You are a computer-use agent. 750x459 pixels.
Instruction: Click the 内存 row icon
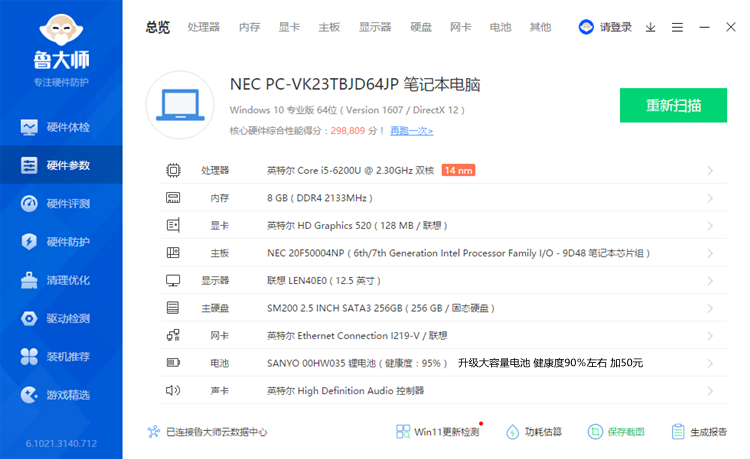173,198
